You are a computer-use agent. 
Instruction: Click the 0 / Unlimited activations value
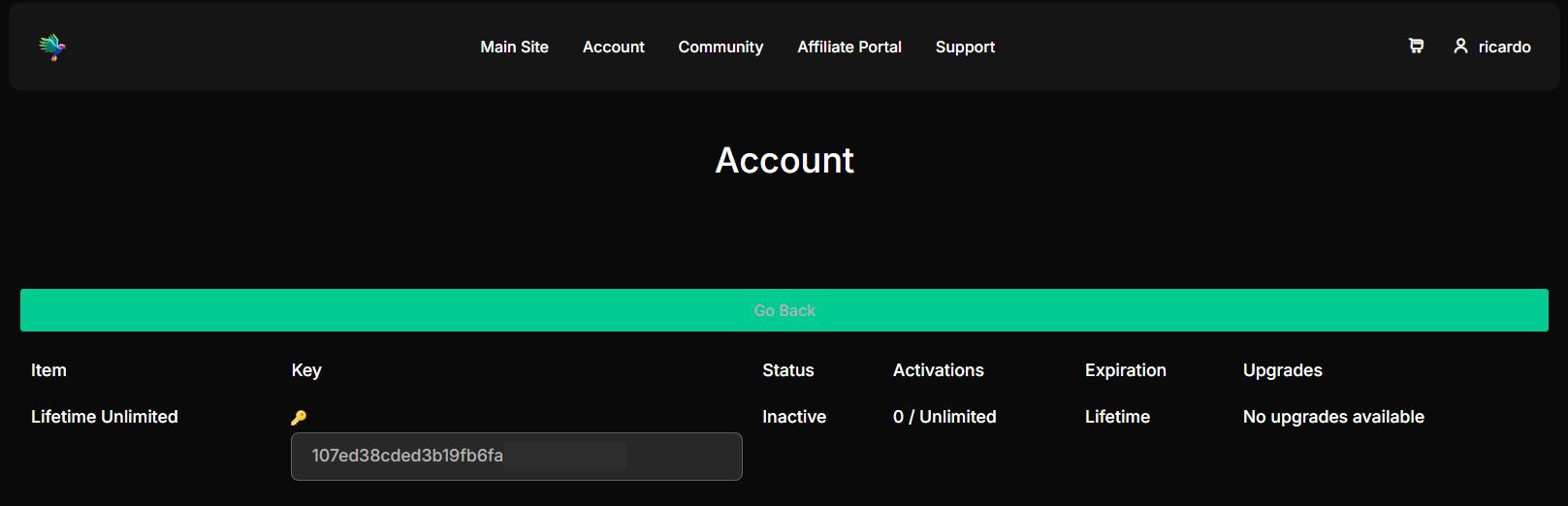click(944, 417)
